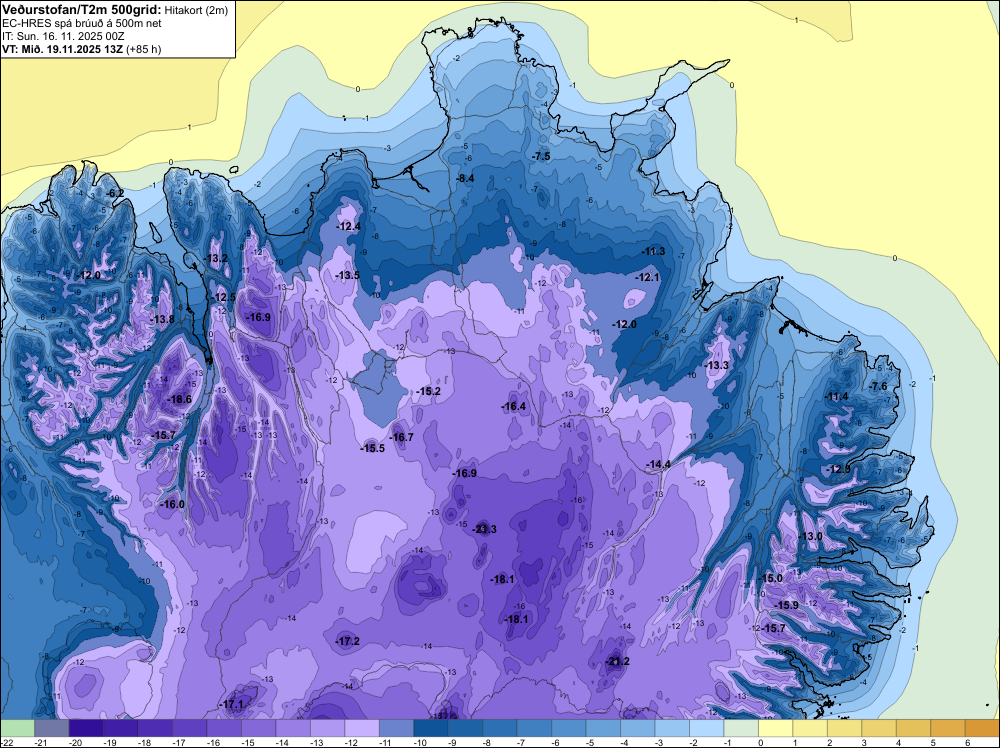
Task: Select the legend swatch above label -22
Action: click(17, 728)
